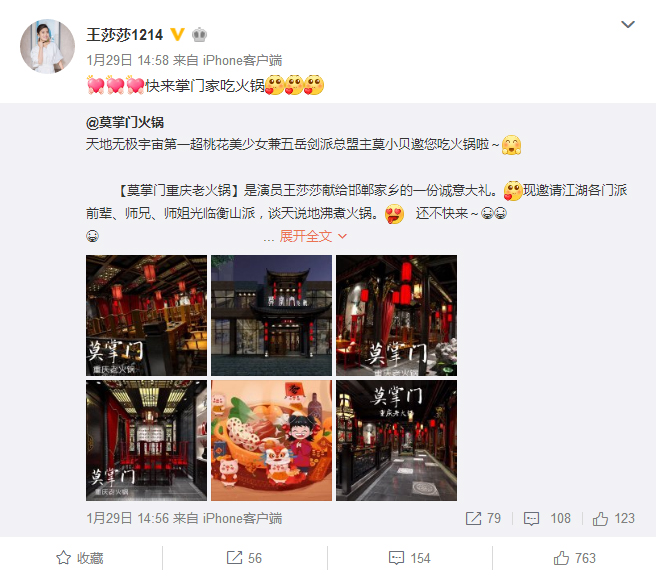Like the original post with 123 likes
Screen dimensions: 656x576
(x=613, y=518)
